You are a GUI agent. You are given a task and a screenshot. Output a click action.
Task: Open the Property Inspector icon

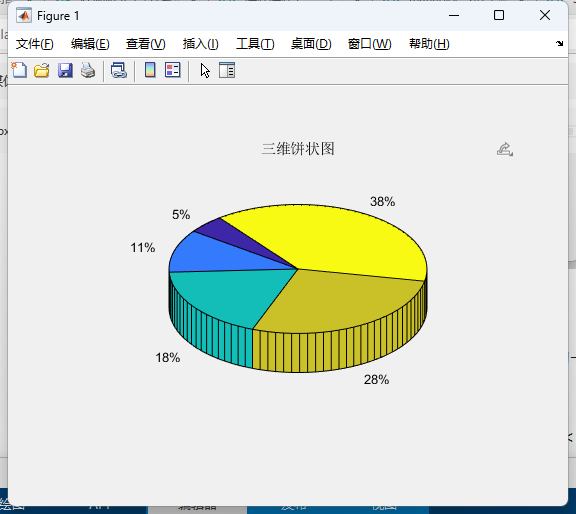coord(227,70)
